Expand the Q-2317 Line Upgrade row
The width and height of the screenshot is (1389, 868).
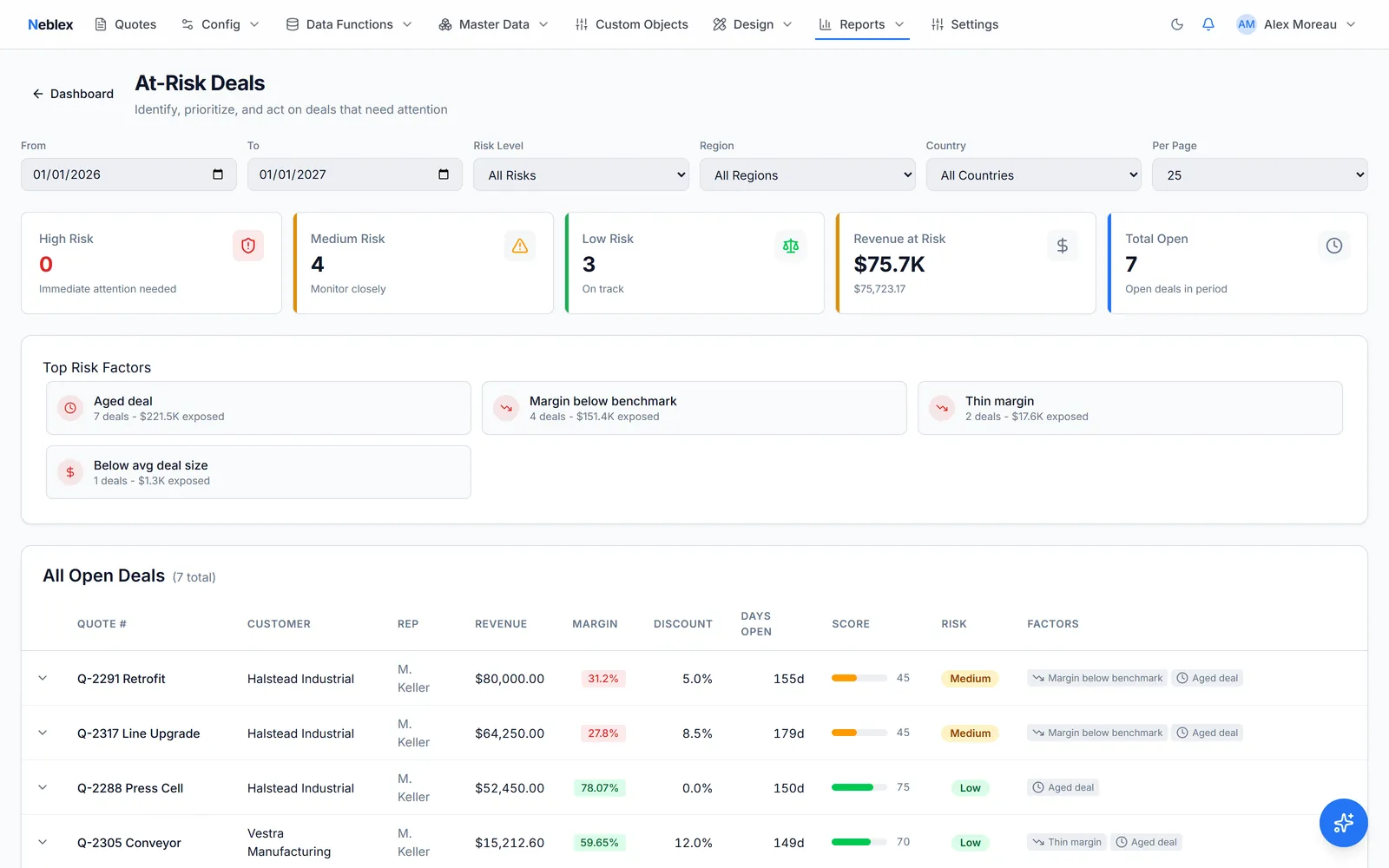click(x=43, y=733)
